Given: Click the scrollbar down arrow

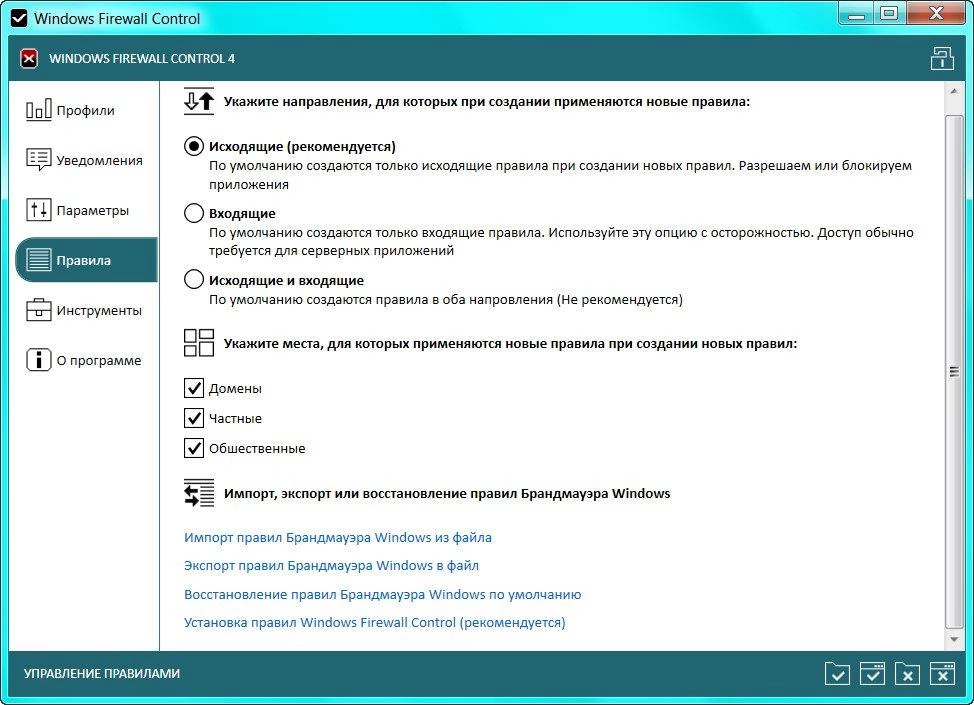Looking at the screenshot, I should pos(954,639).
